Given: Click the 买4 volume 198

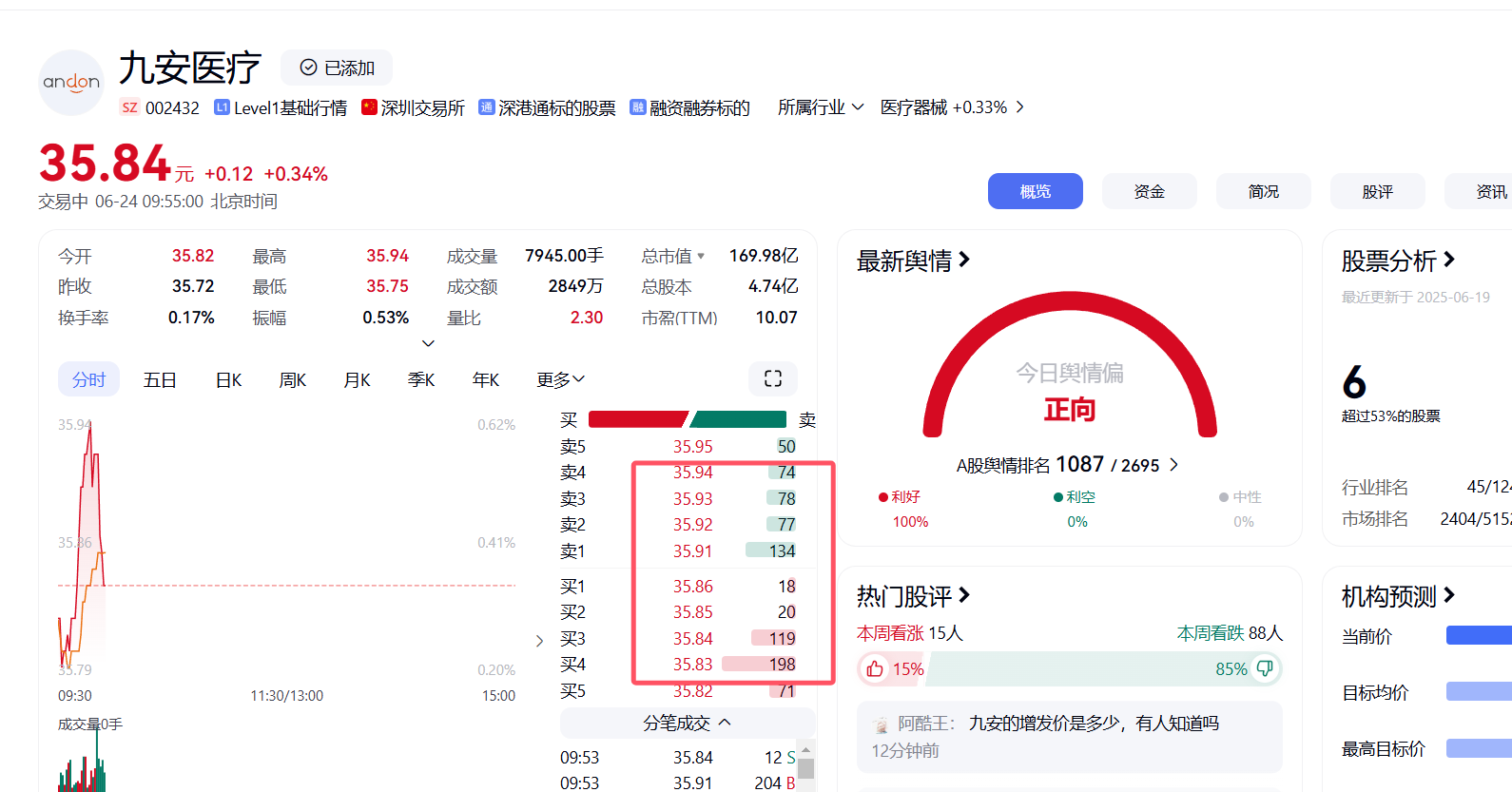Looking at the screenshot, I should point(783,664).
